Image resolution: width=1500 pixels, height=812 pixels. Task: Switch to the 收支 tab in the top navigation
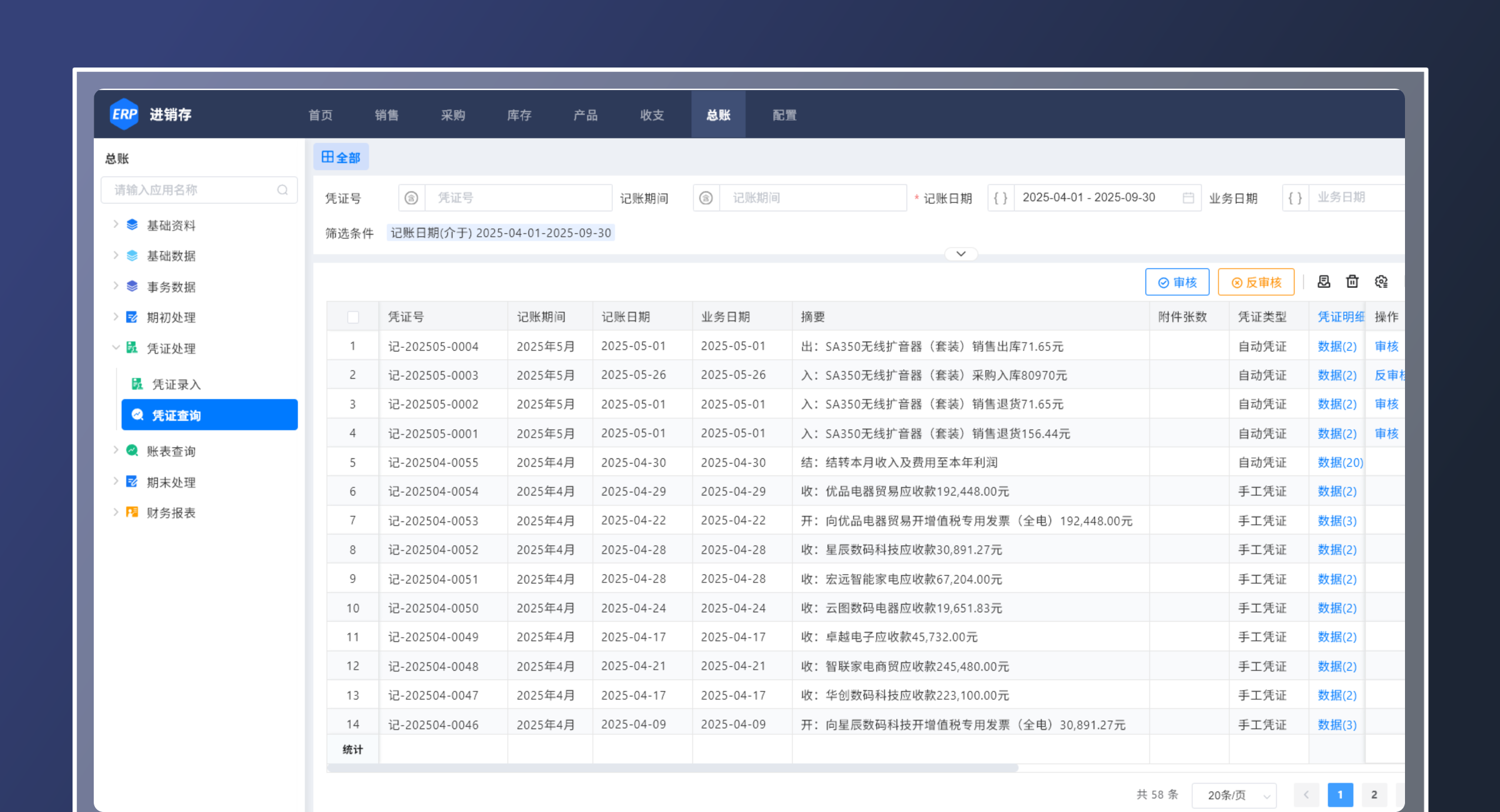pyautogui.click(x=652, y=114)
